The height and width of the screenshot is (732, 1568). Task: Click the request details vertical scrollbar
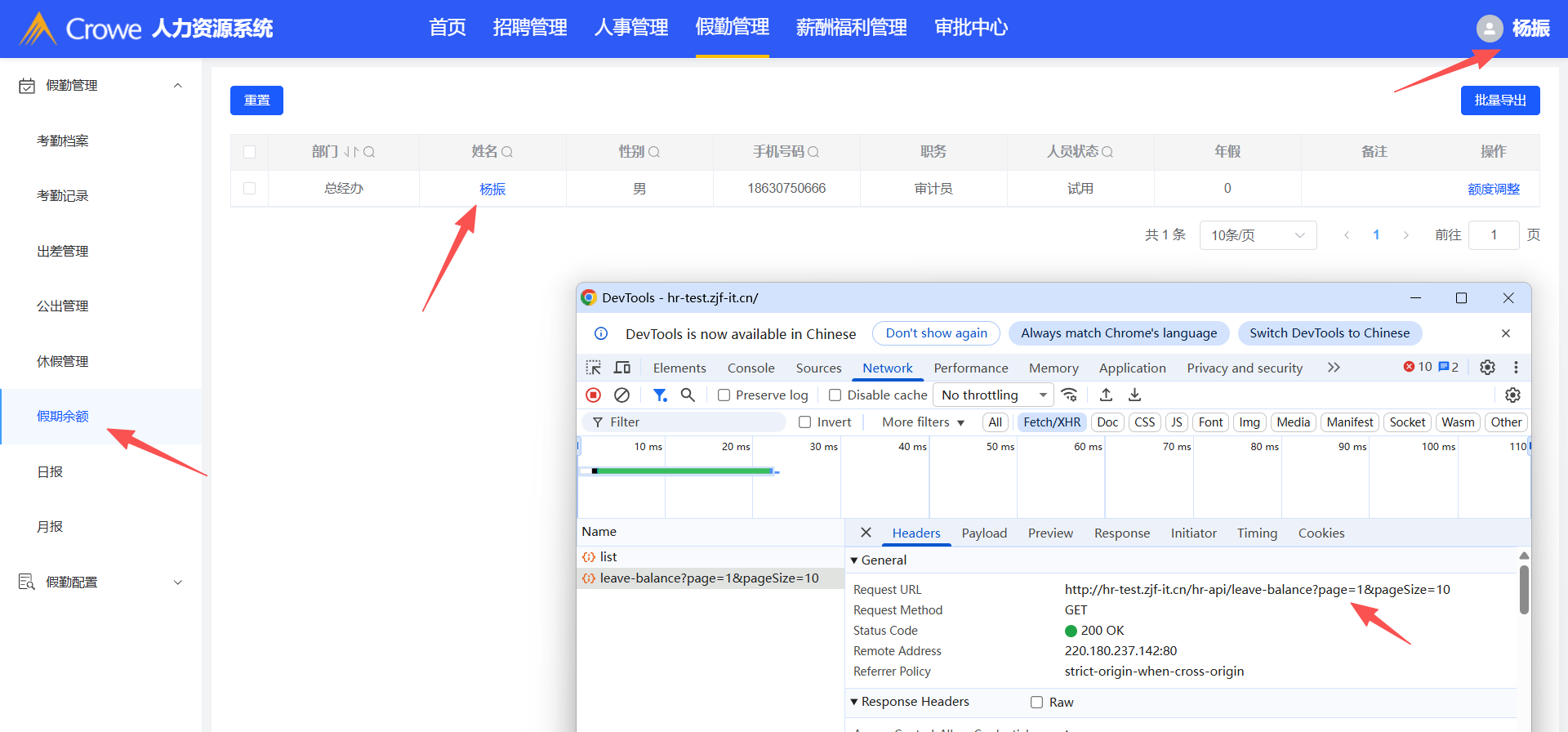1524,588
